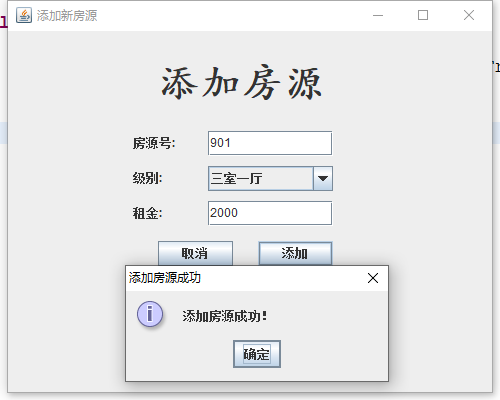Click the dropdown arrow of 级别 selector
The image size is (500, 400).
[323, 179]
